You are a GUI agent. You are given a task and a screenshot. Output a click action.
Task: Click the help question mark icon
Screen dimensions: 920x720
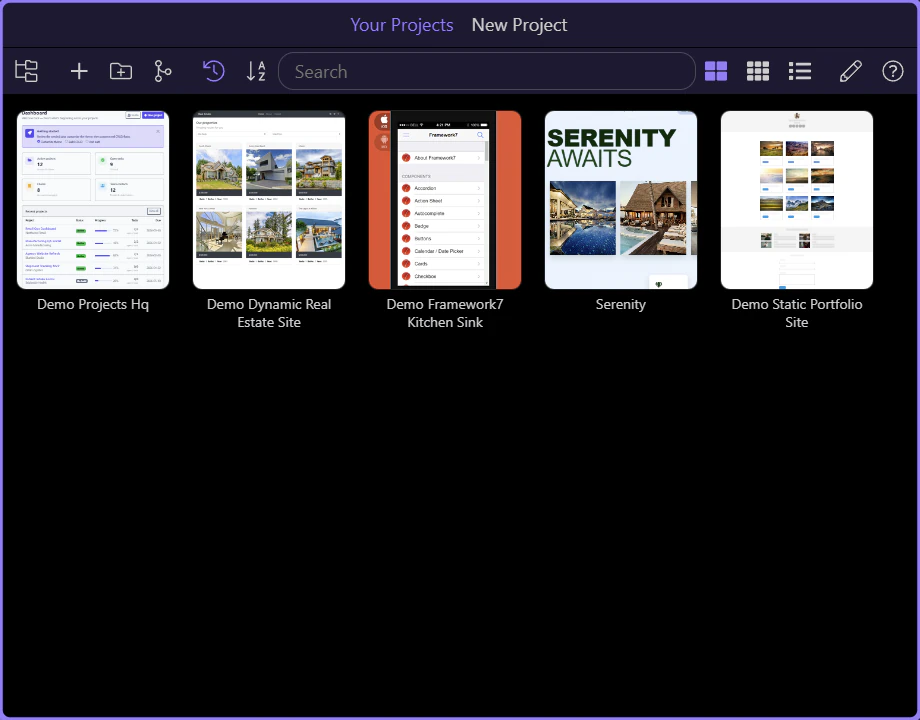tap(892, 71)
